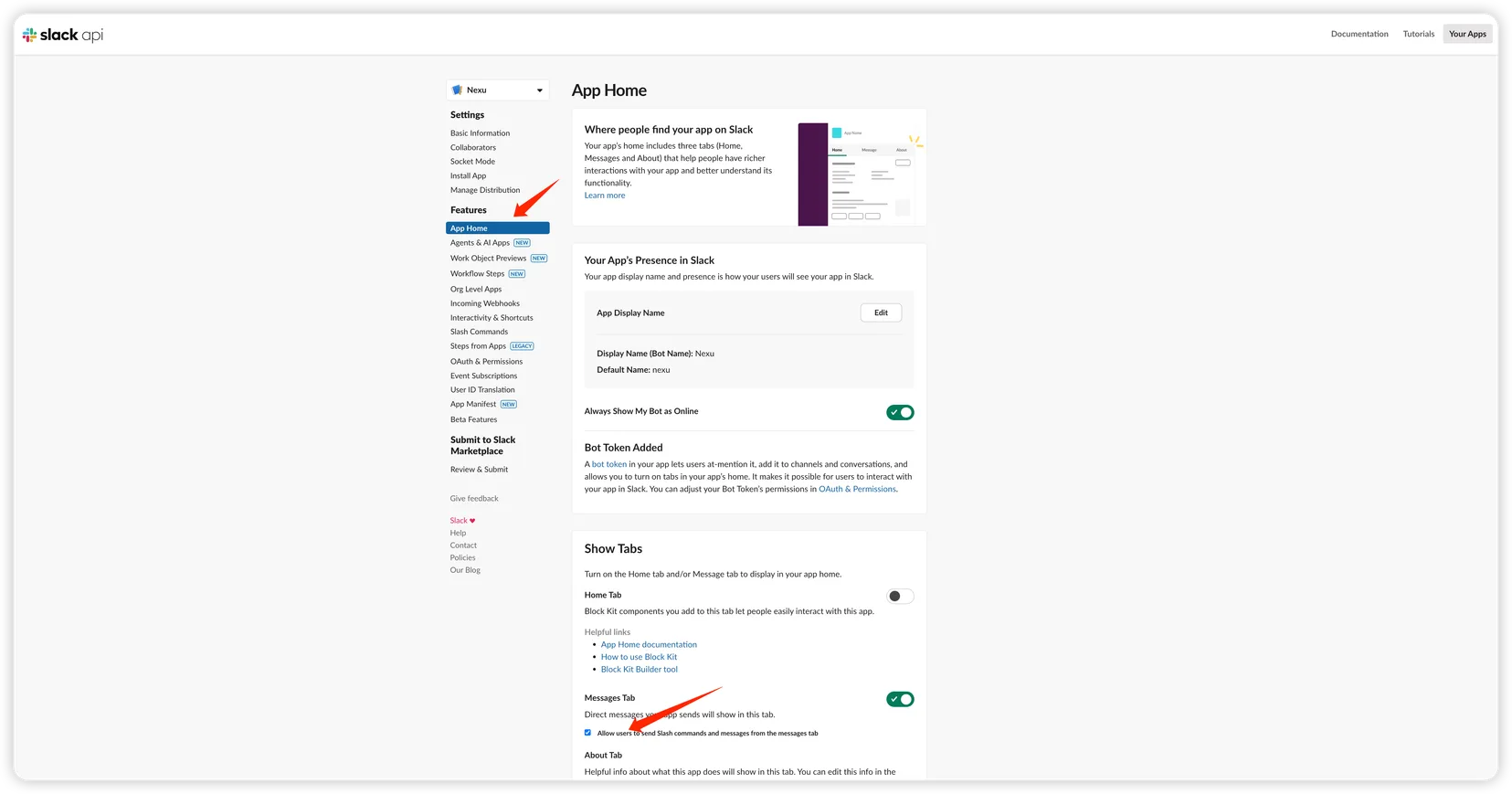Open Our Blog footer link
The height and width of the screenshot is (794, 1512).
click(465, 570)
